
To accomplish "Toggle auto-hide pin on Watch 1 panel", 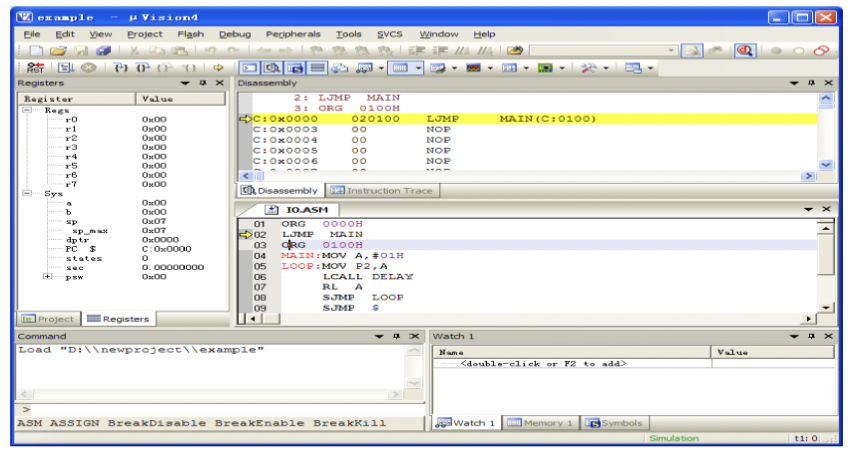I will (811, 336).
